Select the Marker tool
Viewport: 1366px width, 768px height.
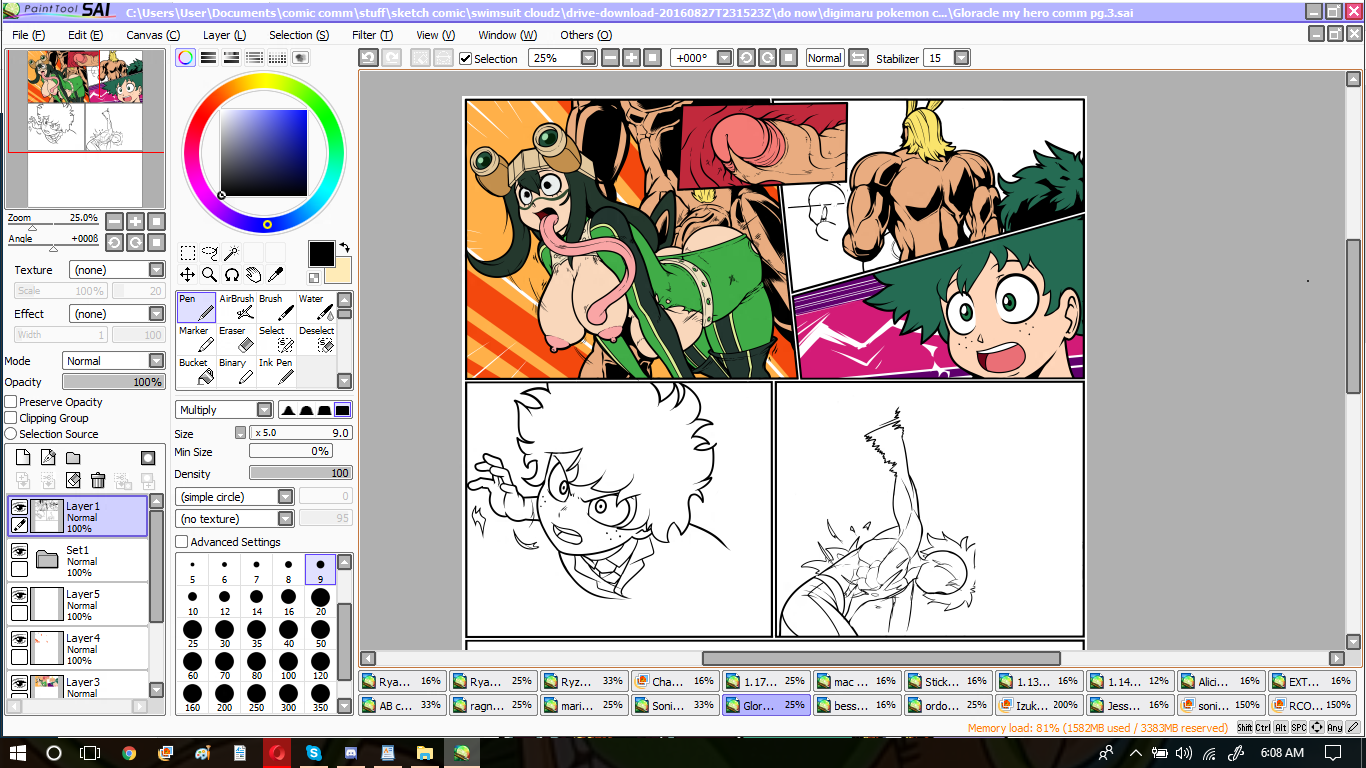(196, 339)
